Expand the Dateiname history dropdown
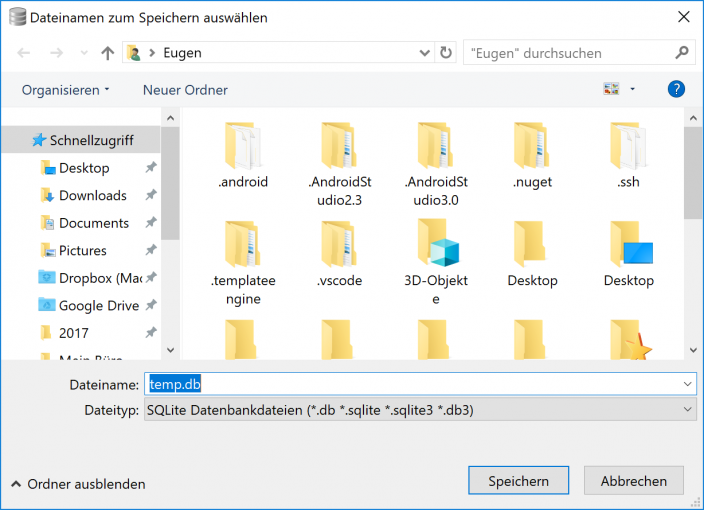The width and height of the screenshot is (704, 510). (x=687, y=384)
